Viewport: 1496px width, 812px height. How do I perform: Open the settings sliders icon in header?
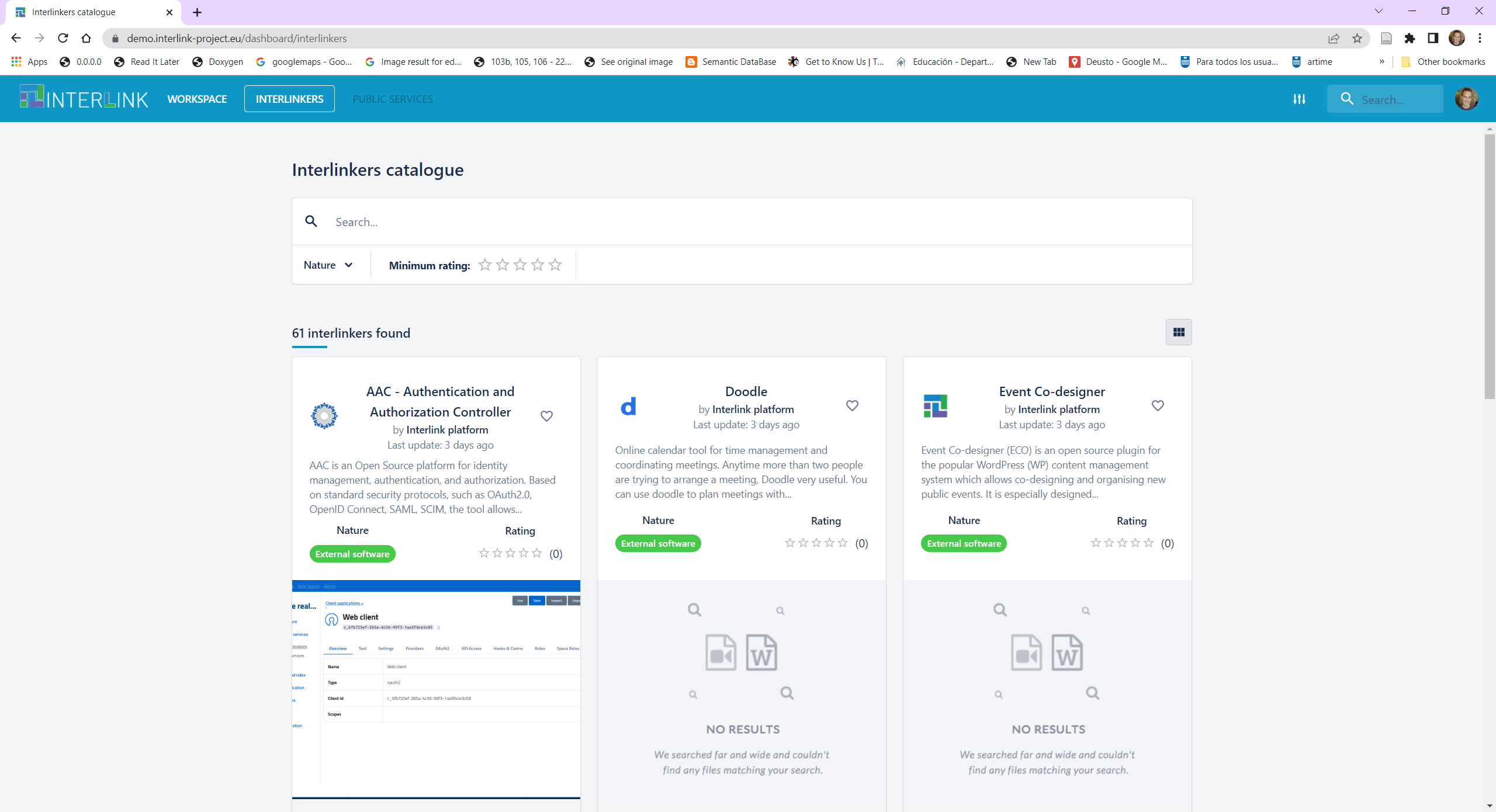point(1299,99)
